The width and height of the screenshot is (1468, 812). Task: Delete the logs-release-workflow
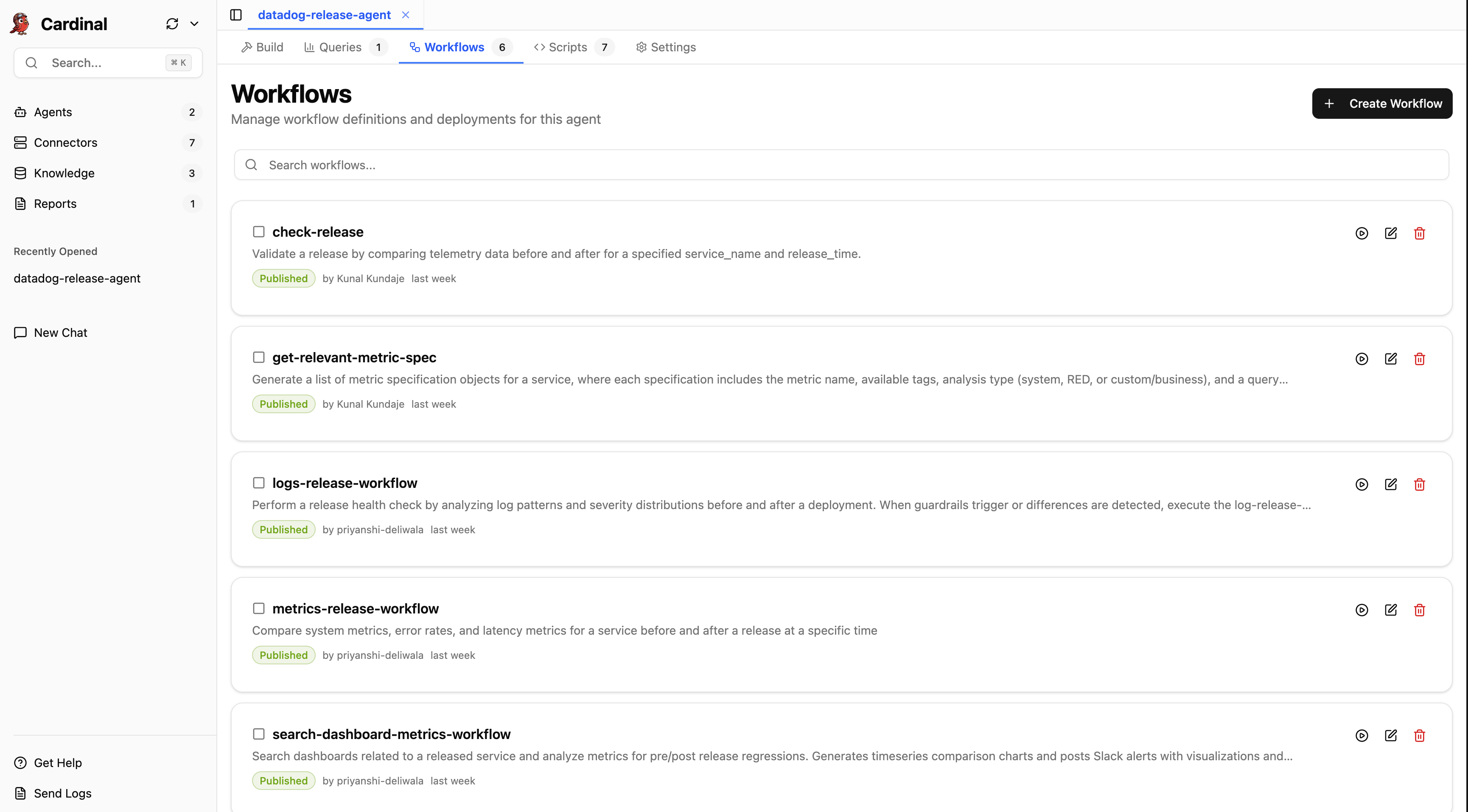(1420, 484)
